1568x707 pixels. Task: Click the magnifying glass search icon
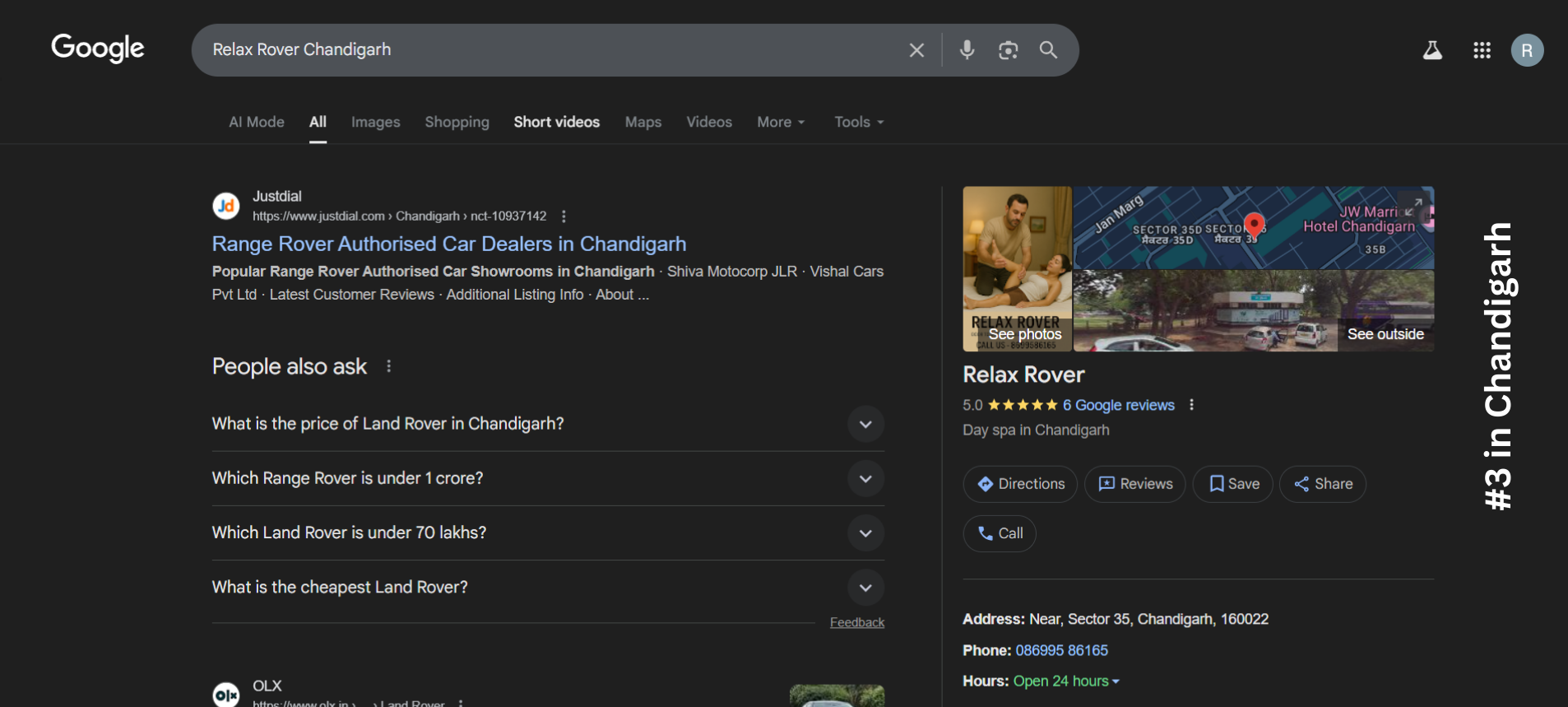click(1048, 50)
